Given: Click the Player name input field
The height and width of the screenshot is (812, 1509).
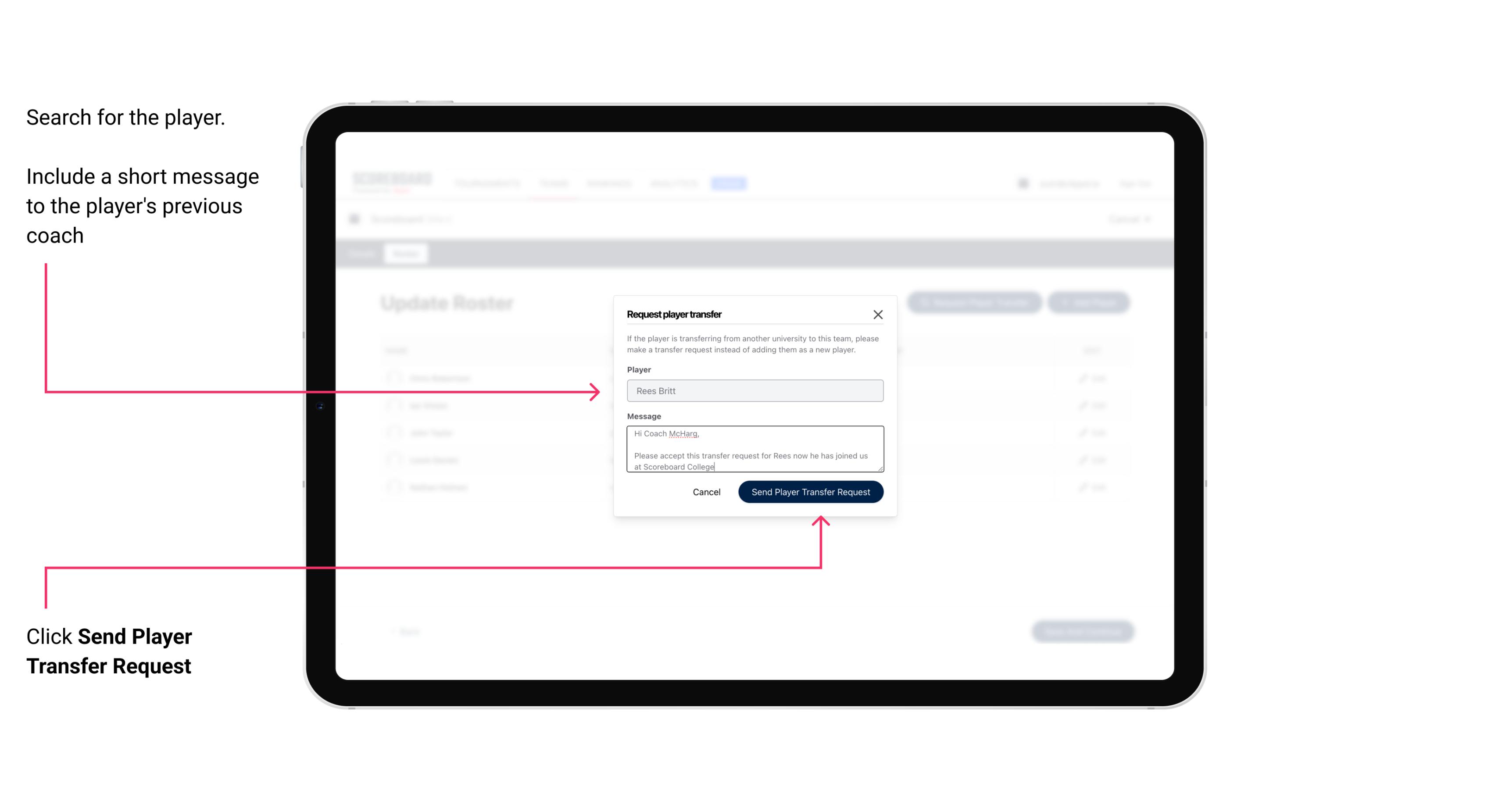Looking at the screenshot, I should click(754, 391).
